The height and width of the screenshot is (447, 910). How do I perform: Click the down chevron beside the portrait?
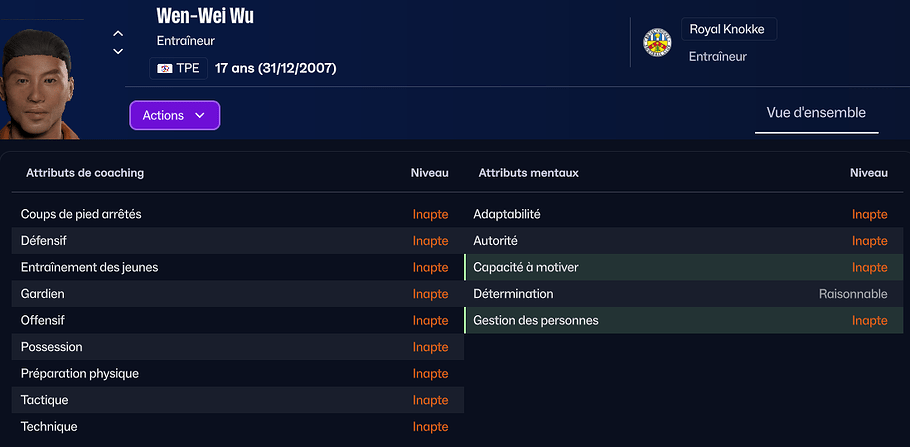tap(118, 51)
